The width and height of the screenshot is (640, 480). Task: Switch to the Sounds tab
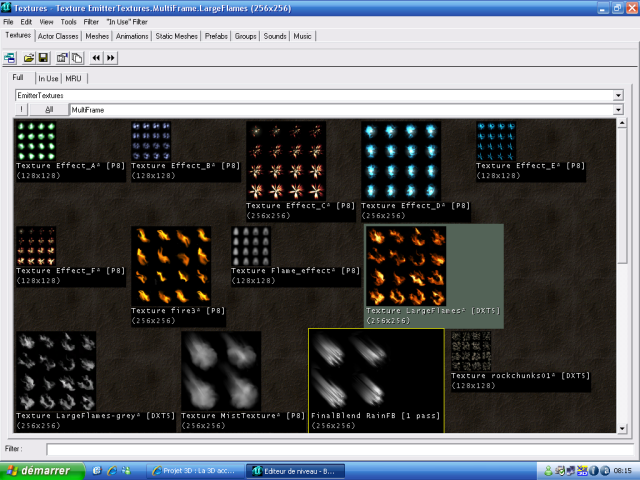[x=275, y=36]
